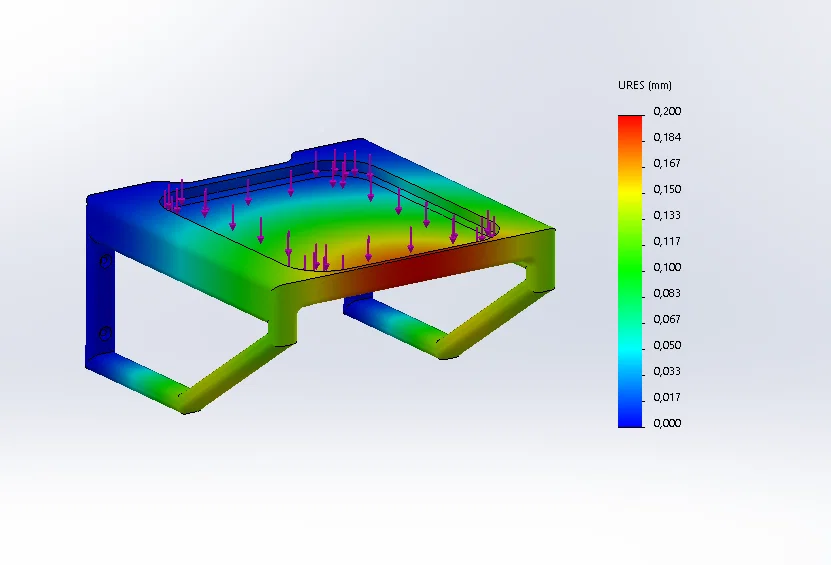
Task: Select the 0,000 minimum legend value
Action: [x=667, y=423]
